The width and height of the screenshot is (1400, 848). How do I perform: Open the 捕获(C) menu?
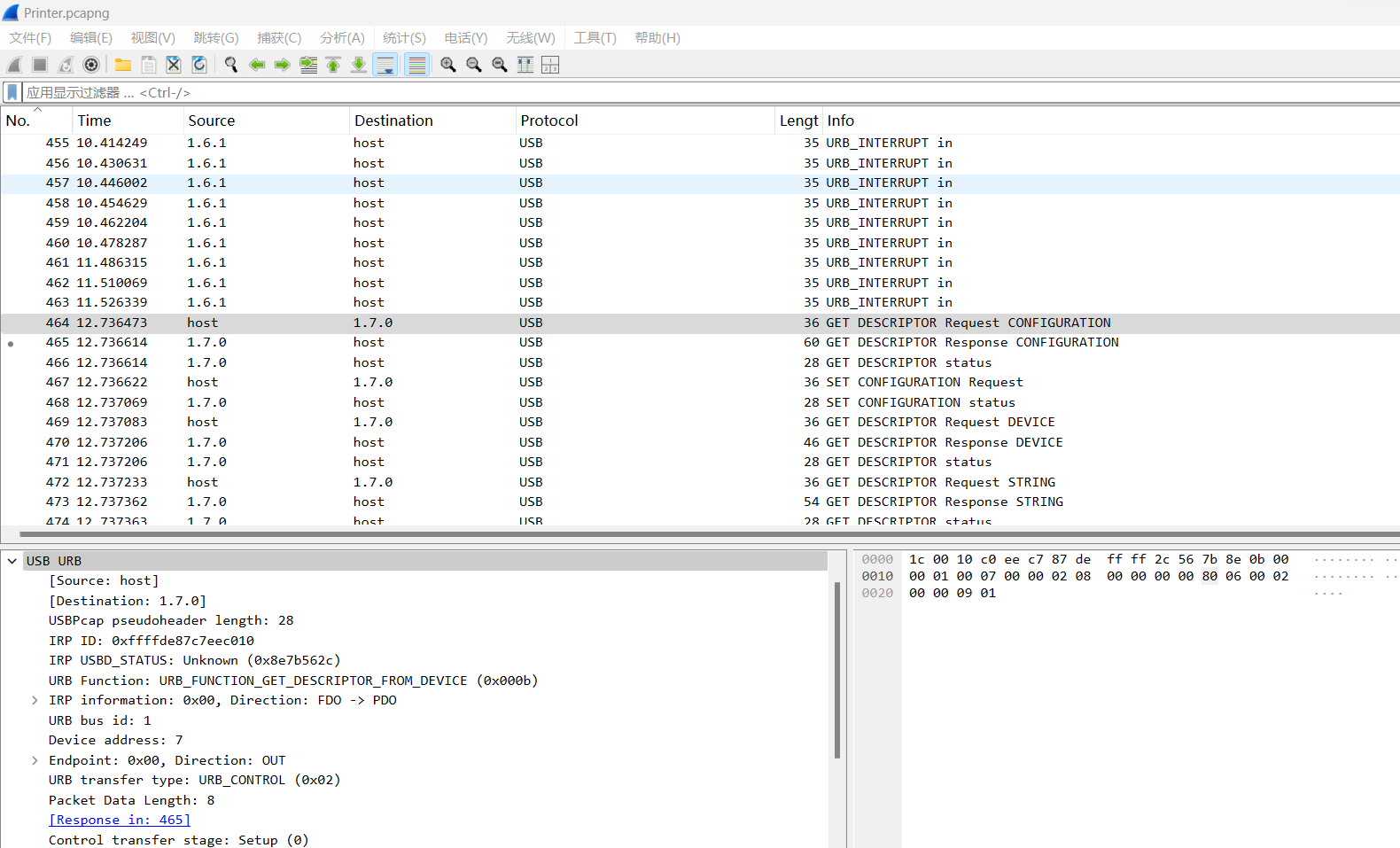coord(279,38)
